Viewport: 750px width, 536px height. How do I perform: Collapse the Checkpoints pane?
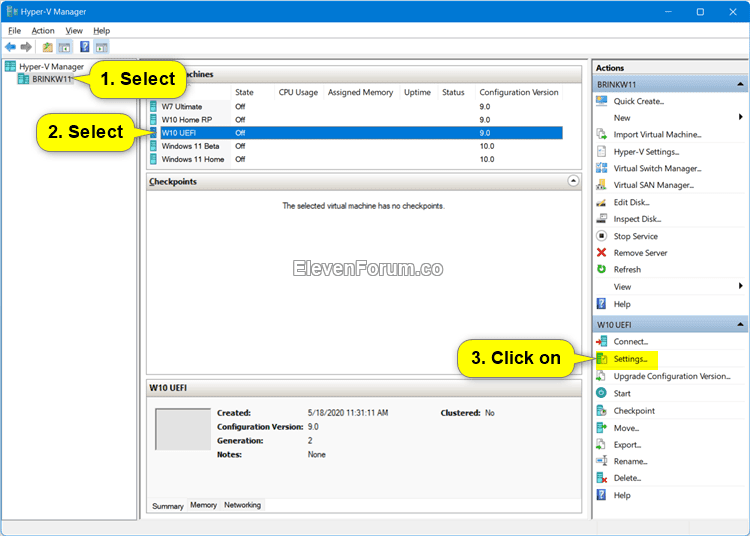click(x=573, y=181)
